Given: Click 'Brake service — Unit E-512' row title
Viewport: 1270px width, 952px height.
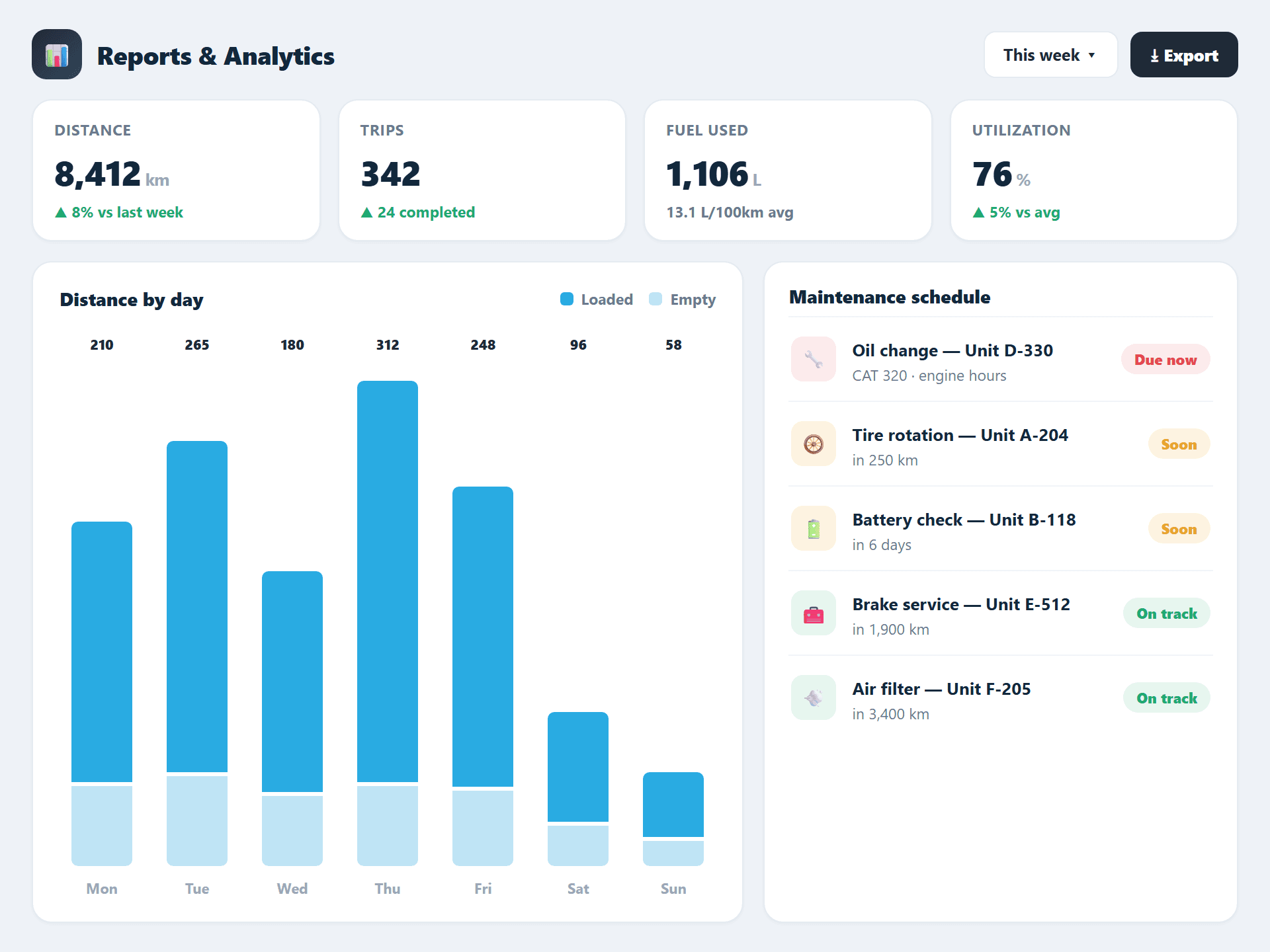Looking at the screenshot, I should pyautogui.click(x=961, y=604).
